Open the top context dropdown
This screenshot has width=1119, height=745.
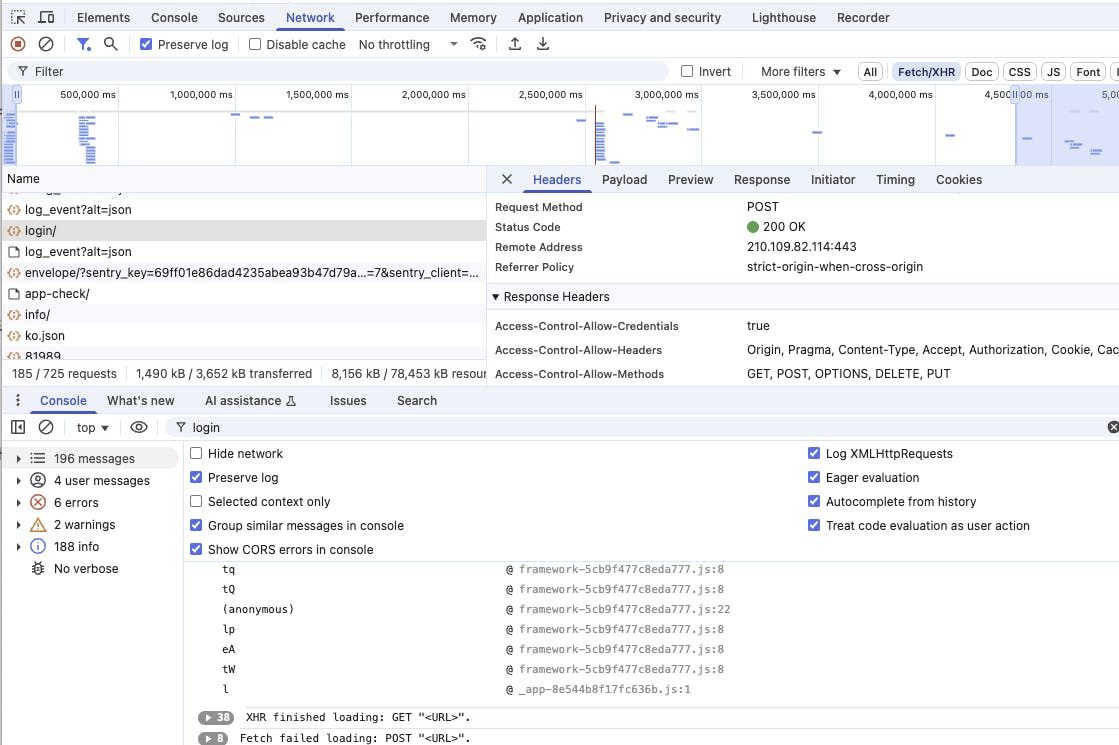coord(93,427)
